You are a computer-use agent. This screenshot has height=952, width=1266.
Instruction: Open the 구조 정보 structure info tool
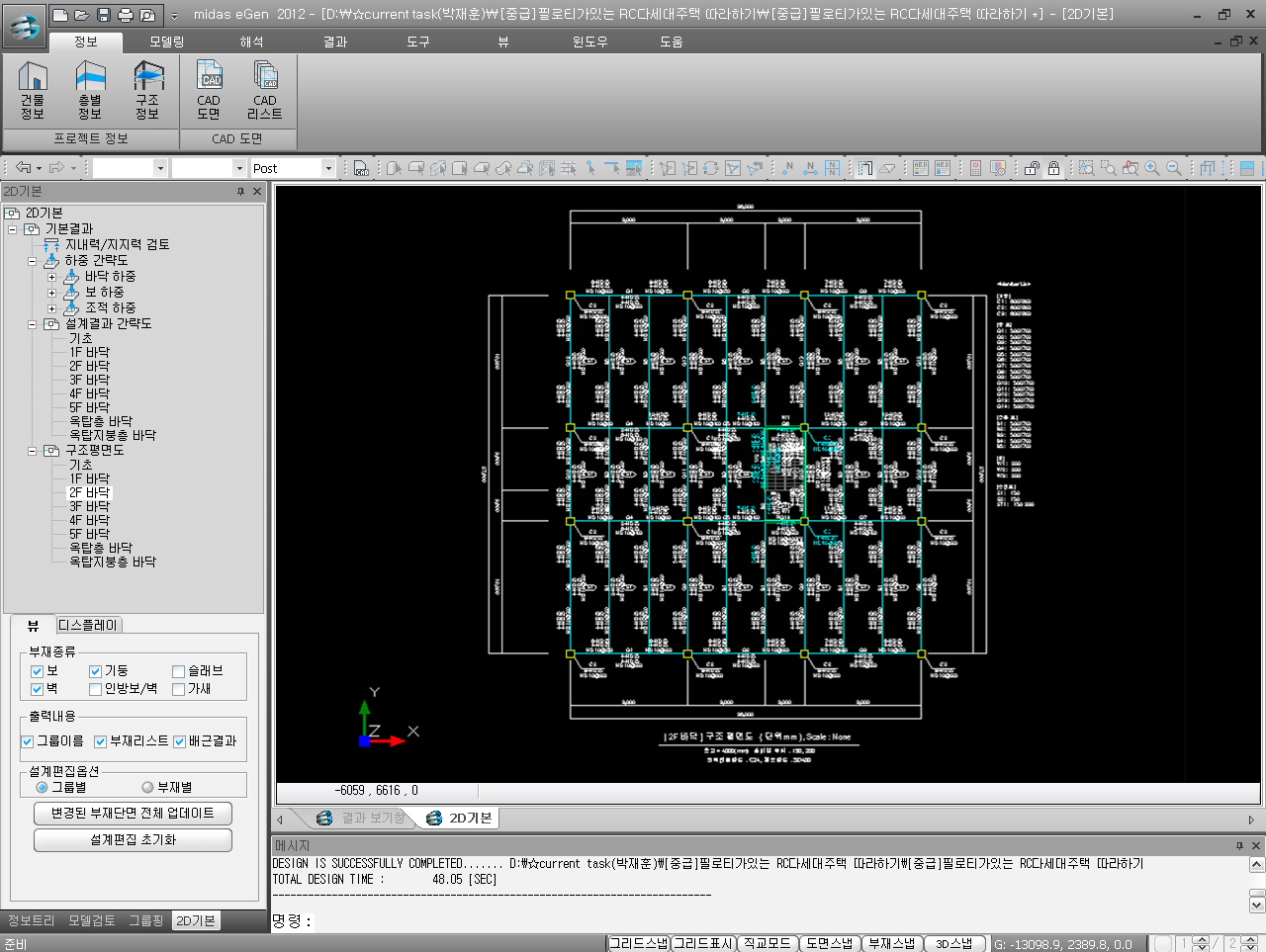tap(147, 91)
